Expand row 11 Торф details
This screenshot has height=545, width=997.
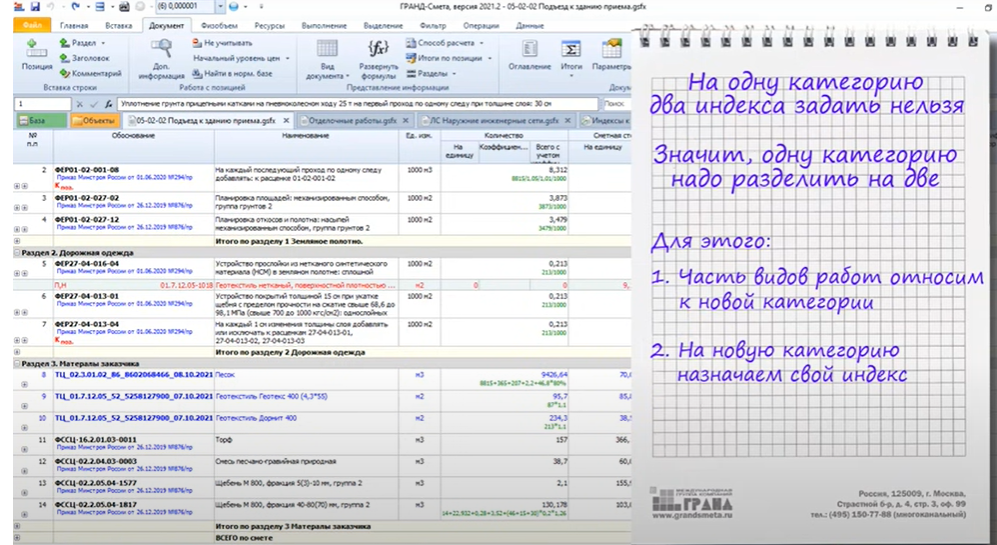24,449
